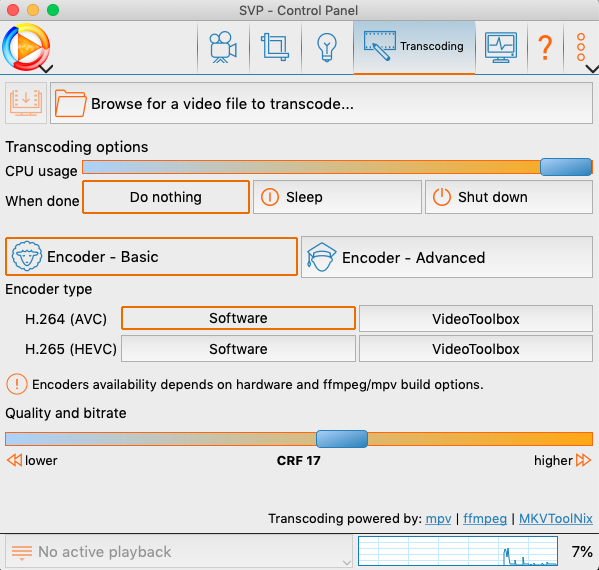599x570 pixels.
Task: Click the higher quality forward arrows
Action: point(583,460)
